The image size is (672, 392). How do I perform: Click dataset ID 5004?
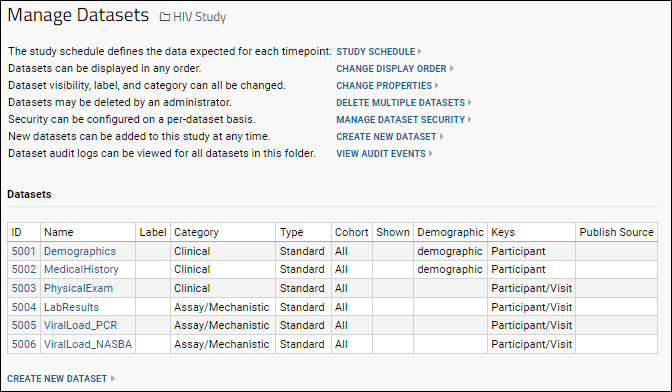pyautogui.click(x=24, y=307)
